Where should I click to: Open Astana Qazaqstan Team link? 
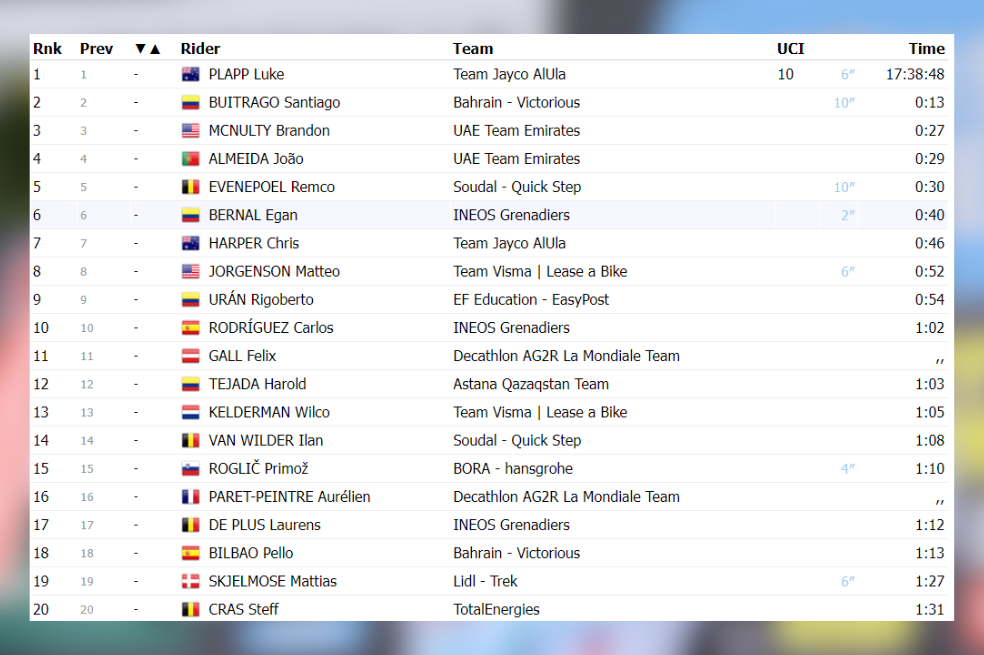click(x=531, y=384)
